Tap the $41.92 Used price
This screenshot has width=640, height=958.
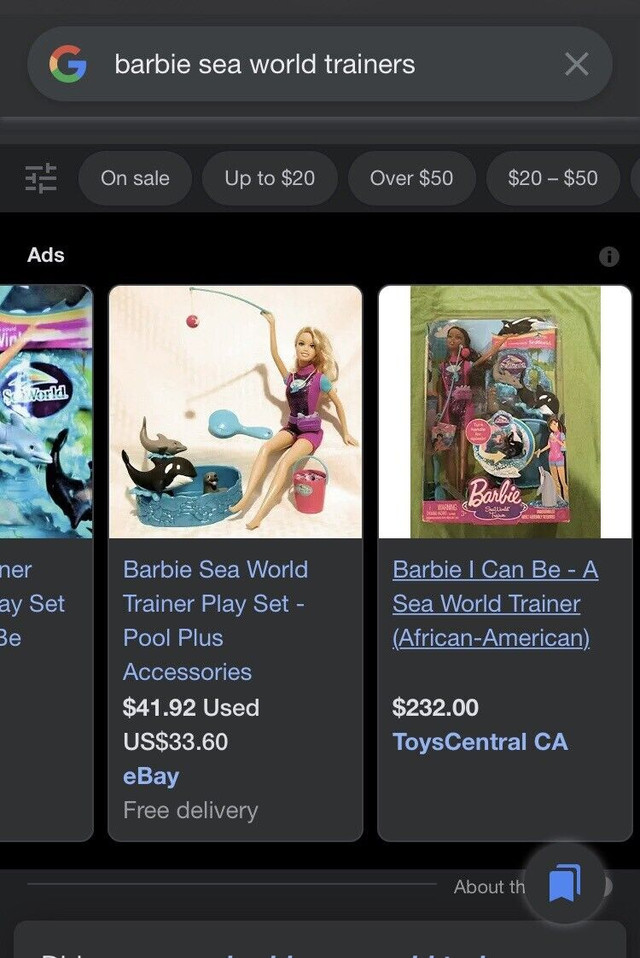coord(190,708)
